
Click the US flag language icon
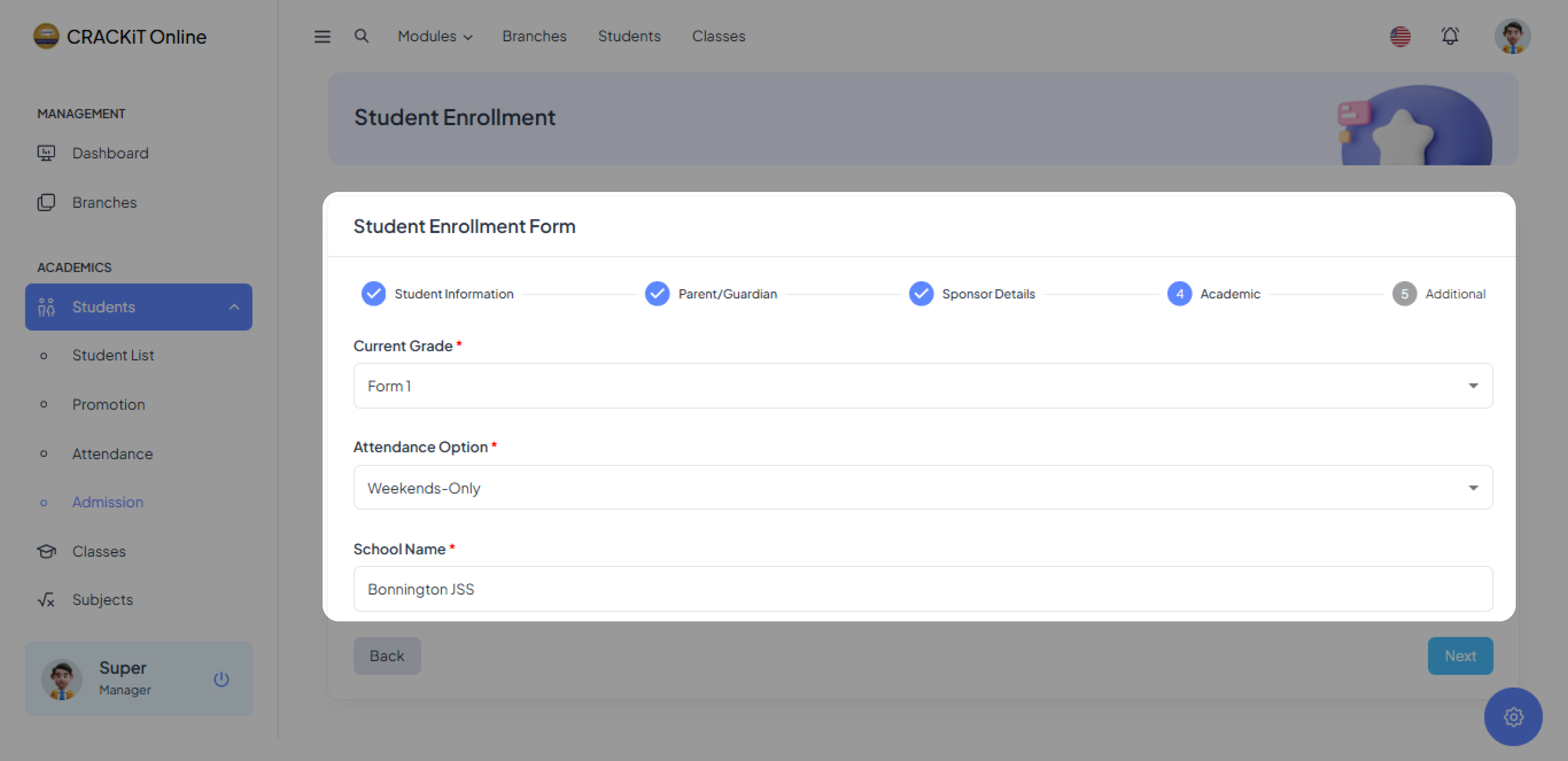pos(1400,36)
